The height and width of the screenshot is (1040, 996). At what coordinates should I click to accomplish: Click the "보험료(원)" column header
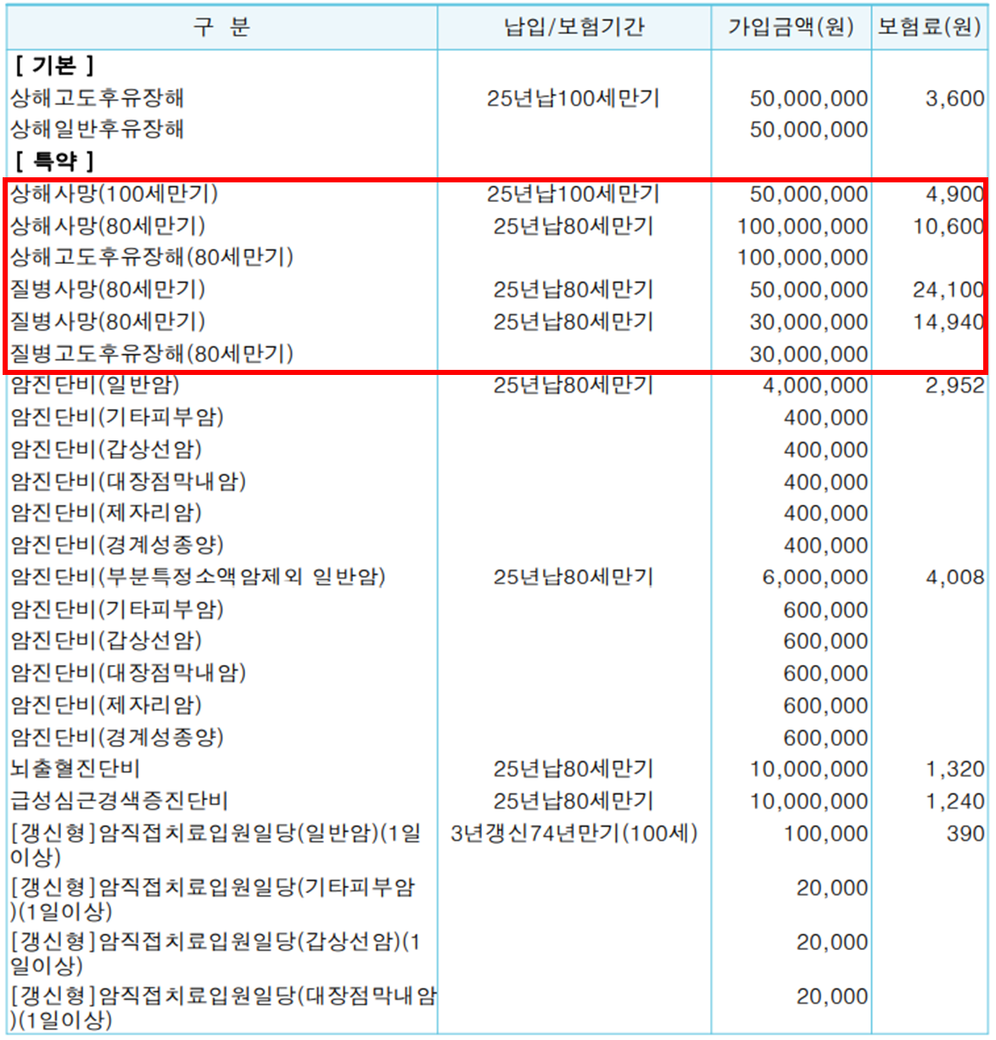point(929,27)
